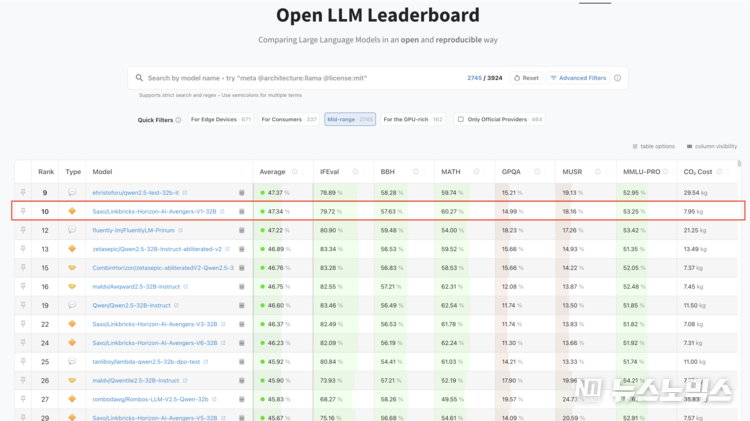Screen dimensions: 750x421
Task: Pin the rank 9 row
Action: click(x=23, y=192)
